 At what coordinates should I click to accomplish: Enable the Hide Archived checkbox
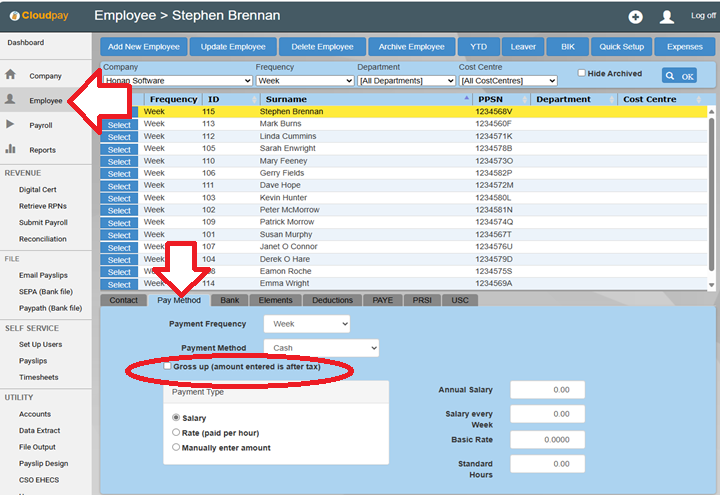(x=582, y=73)
